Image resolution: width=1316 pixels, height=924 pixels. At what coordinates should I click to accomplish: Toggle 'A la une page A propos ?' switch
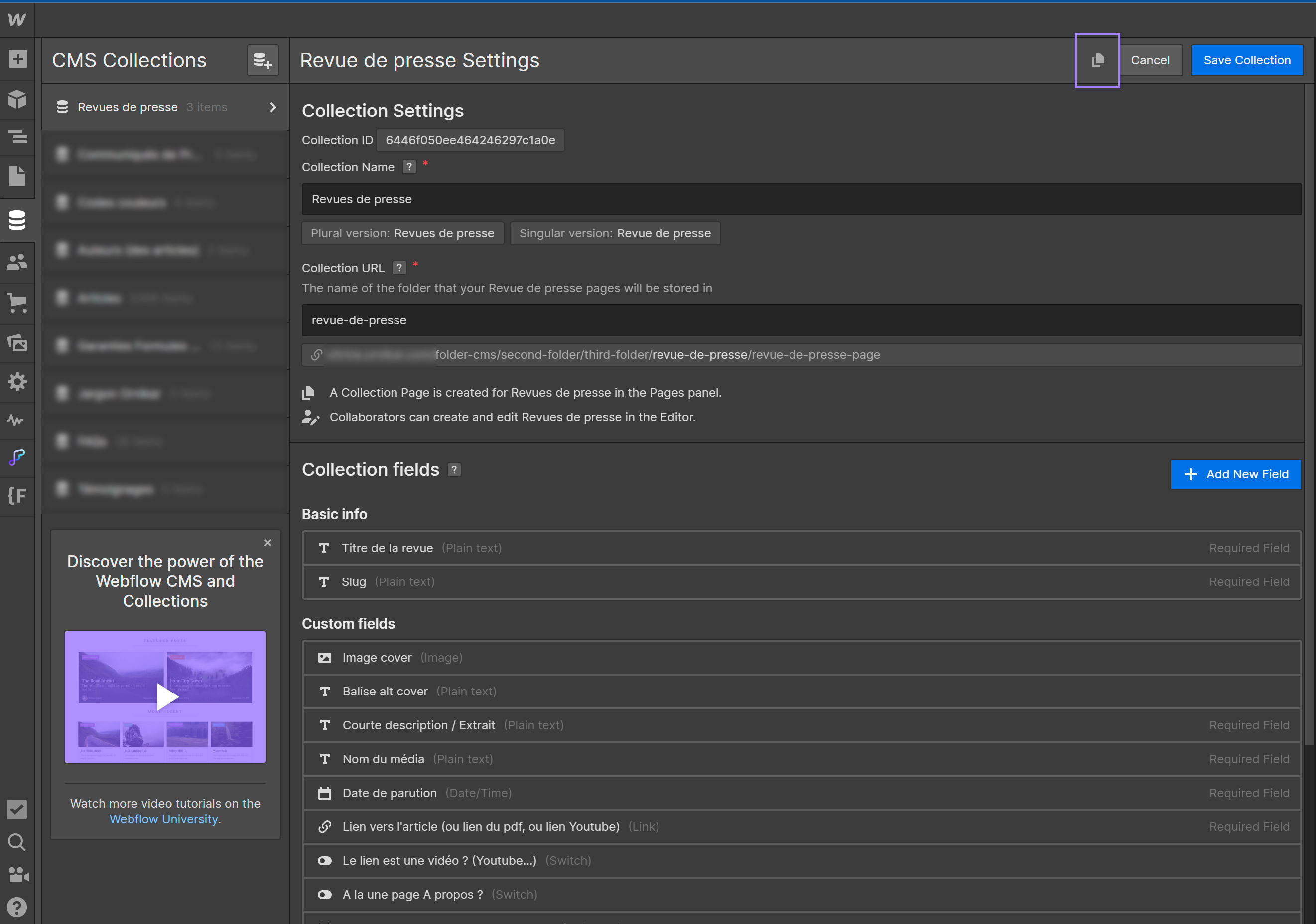(324, 894)
